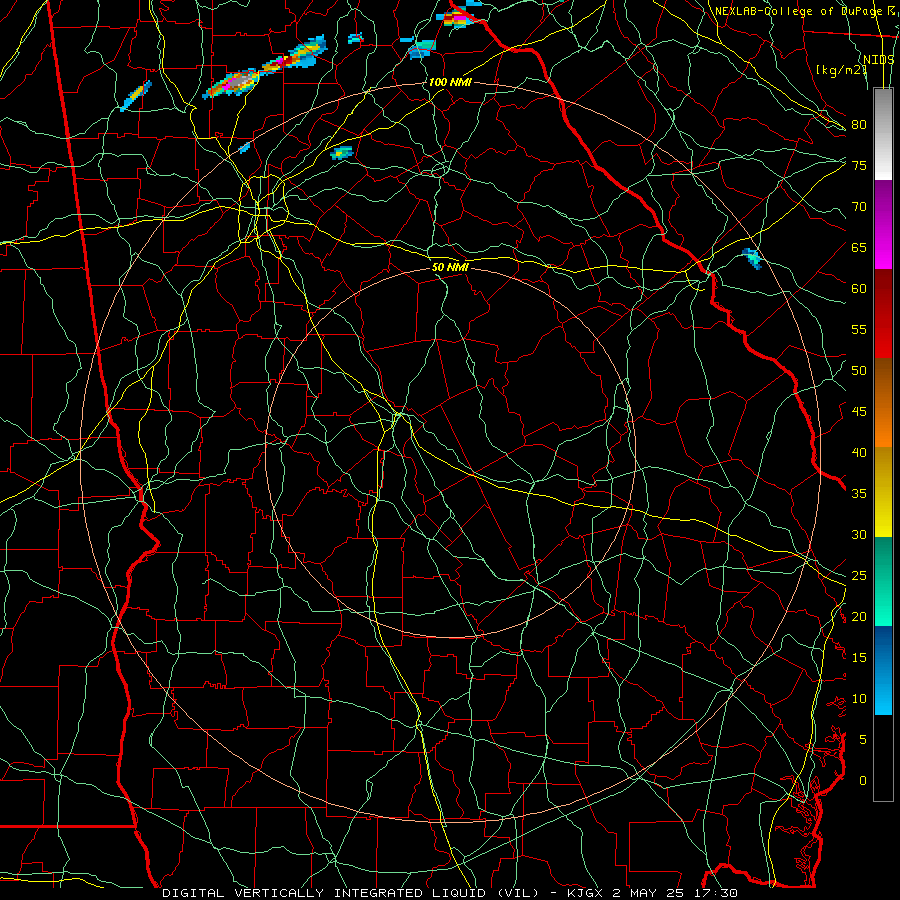Click the 10 value on the color scale
Image resolution: width=900 pixels, height=900 pixels.
[x=859, y=699]
